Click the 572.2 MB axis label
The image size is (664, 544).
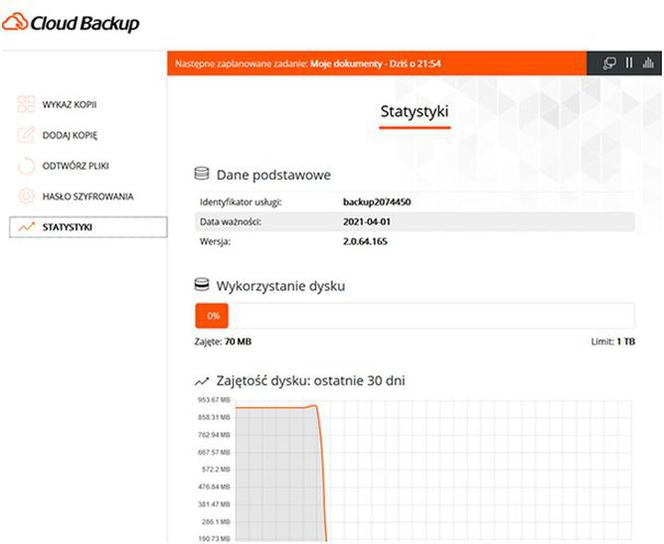click(216, 469)
